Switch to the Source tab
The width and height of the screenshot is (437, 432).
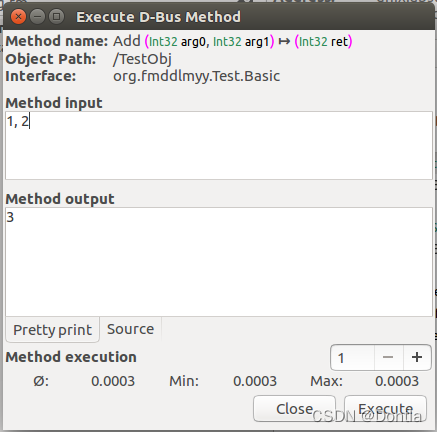(x=131, y=329)
